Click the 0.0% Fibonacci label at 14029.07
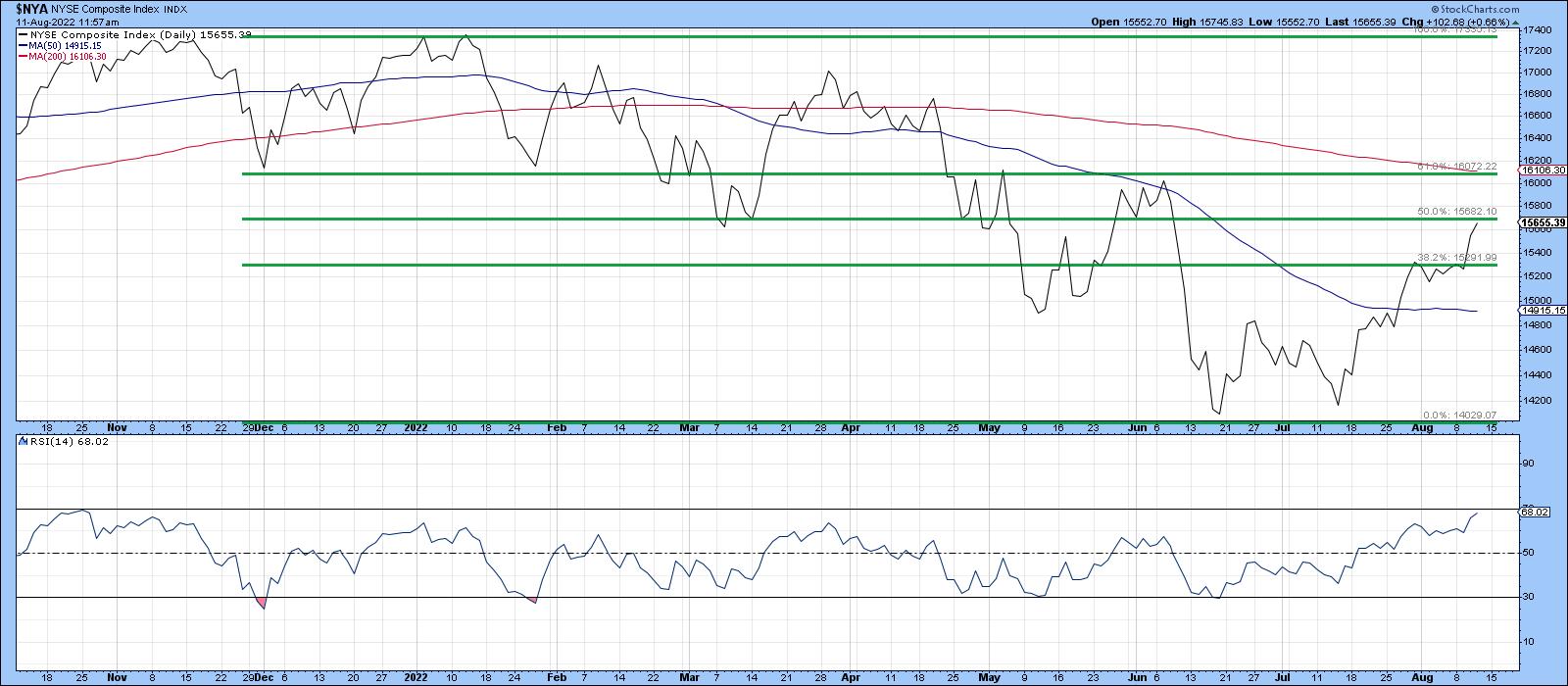This screenshot has width=1568, height=686. click(x=1457, y=415)
